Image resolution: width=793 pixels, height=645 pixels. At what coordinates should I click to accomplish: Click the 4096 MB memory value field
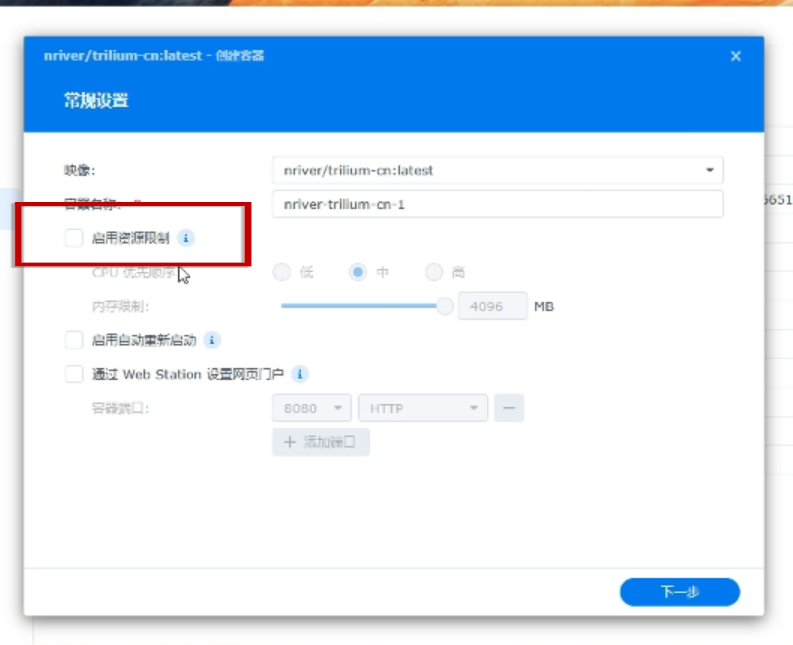coord(492,306)
